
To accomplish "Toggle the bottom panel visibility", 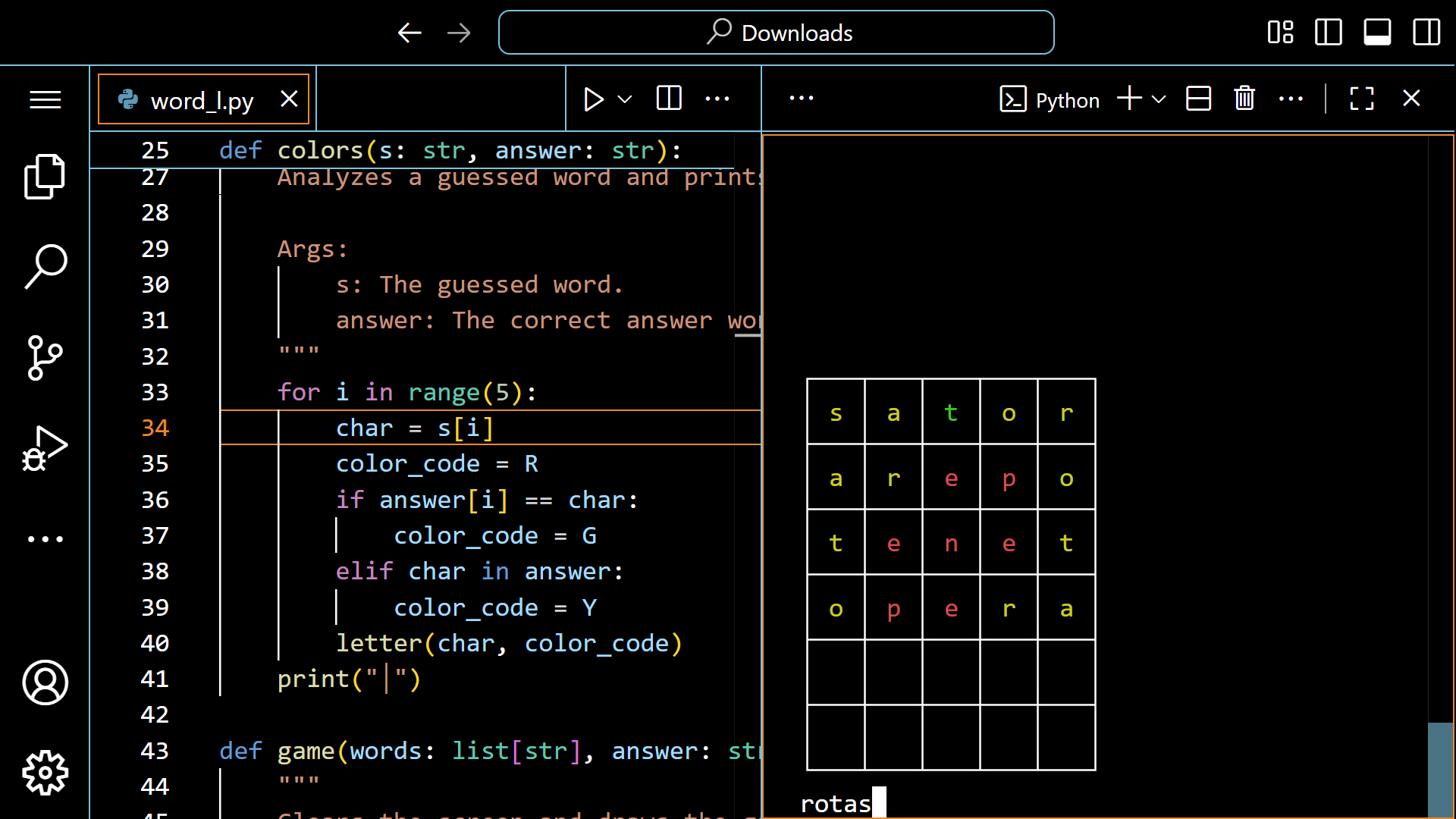I will 1377,33.
